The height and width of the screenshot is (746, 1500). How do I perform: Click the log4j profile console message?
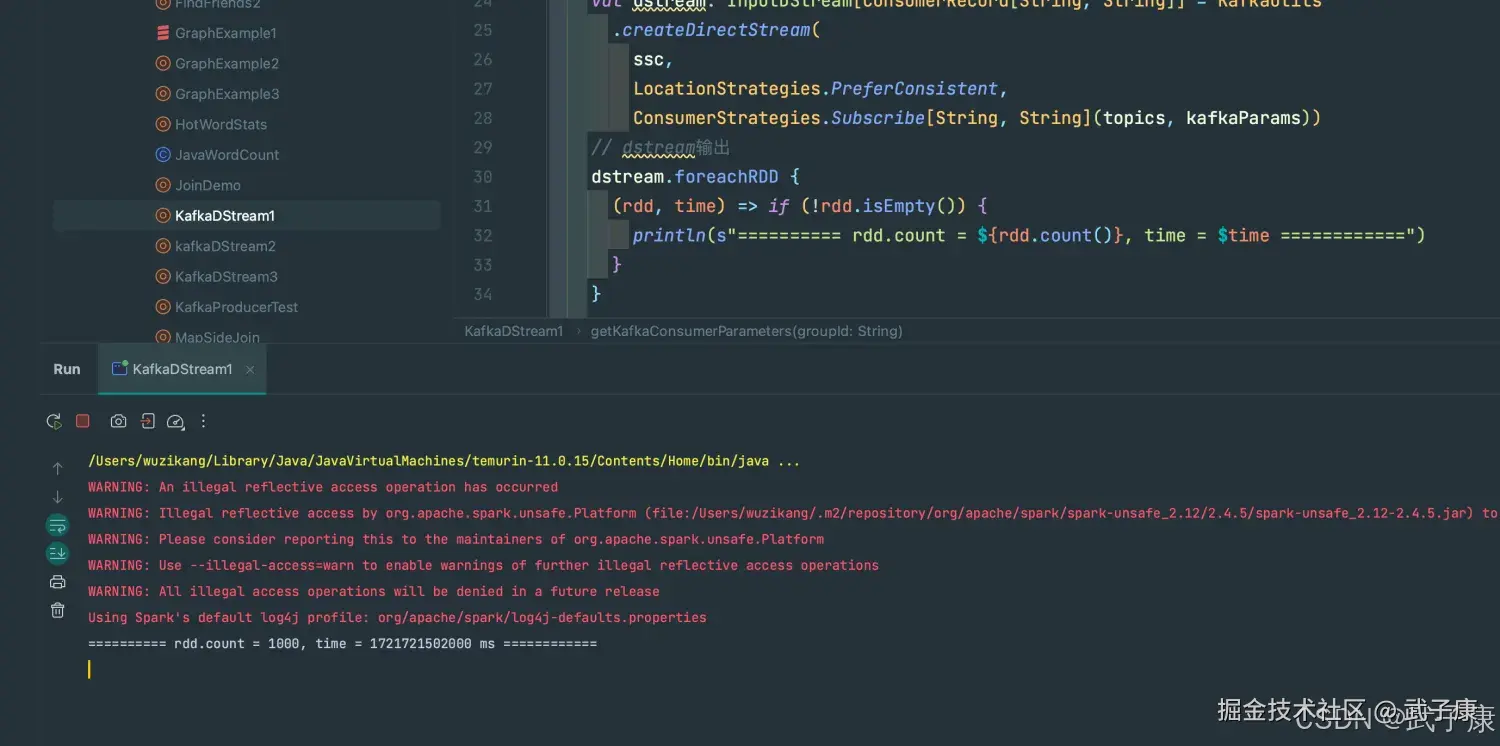tap(397, 617)
